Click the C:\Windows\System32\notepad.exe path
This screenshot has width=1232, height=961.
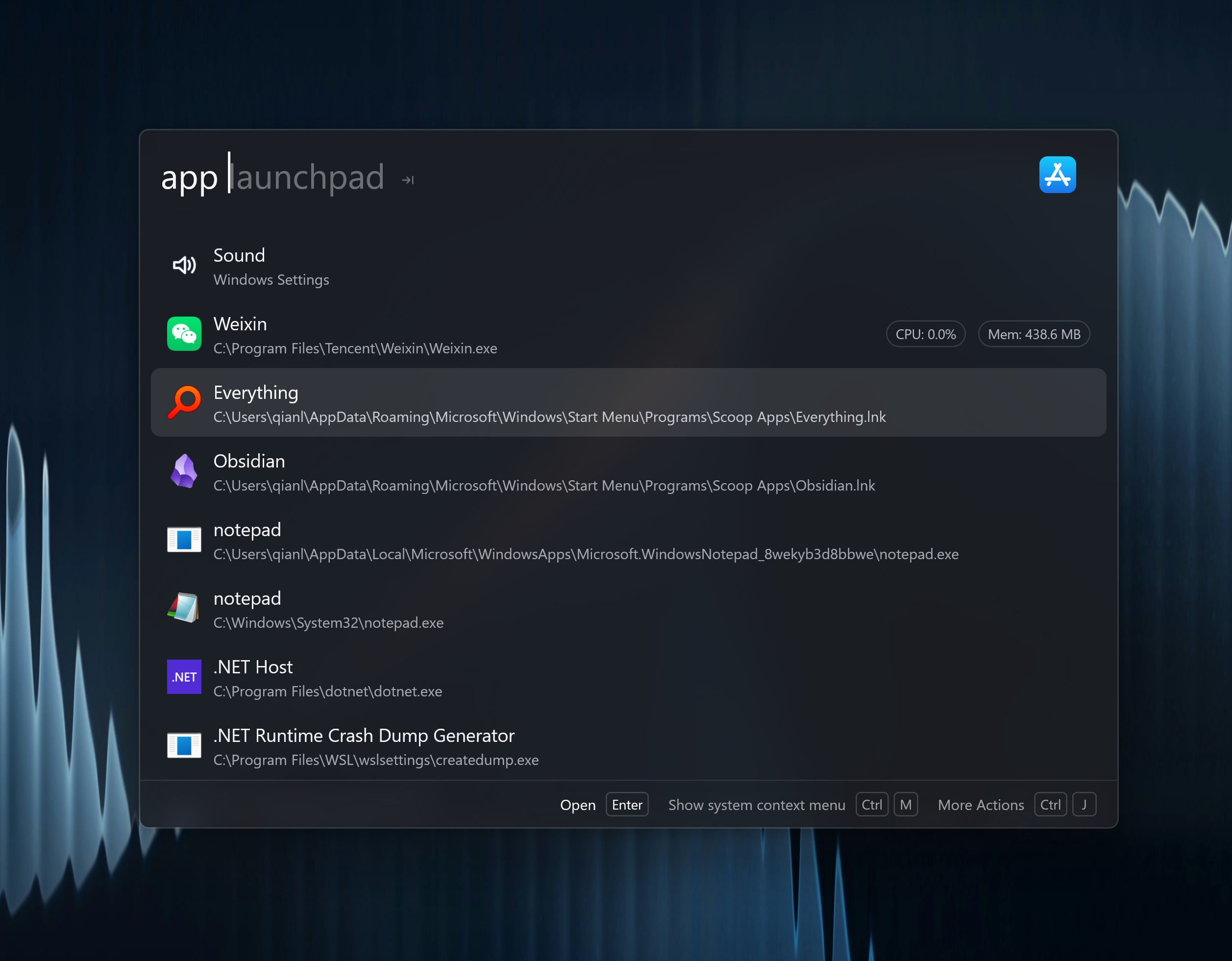click(328, 623)
